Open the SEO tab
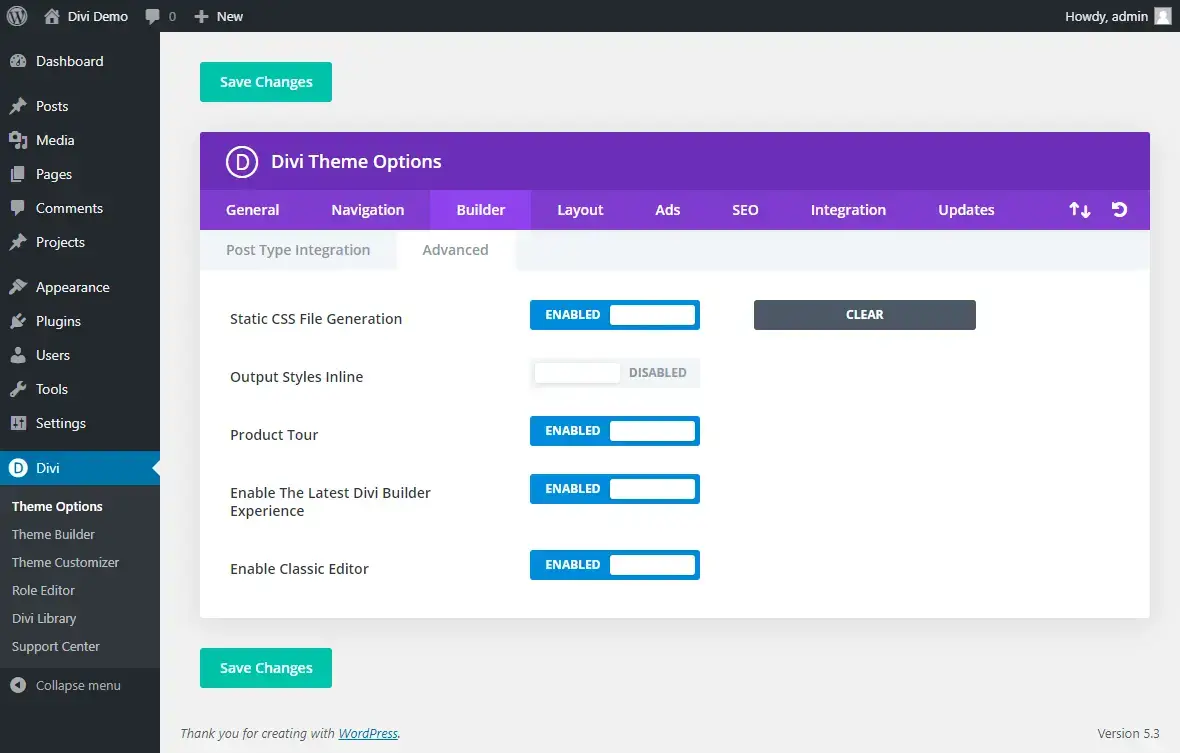This screenshot has width=1180, height=753. [745, 210]
